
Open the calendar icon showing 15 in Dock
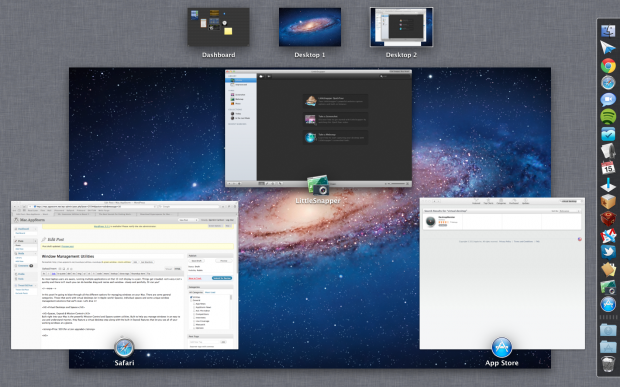tap(608, 168)
